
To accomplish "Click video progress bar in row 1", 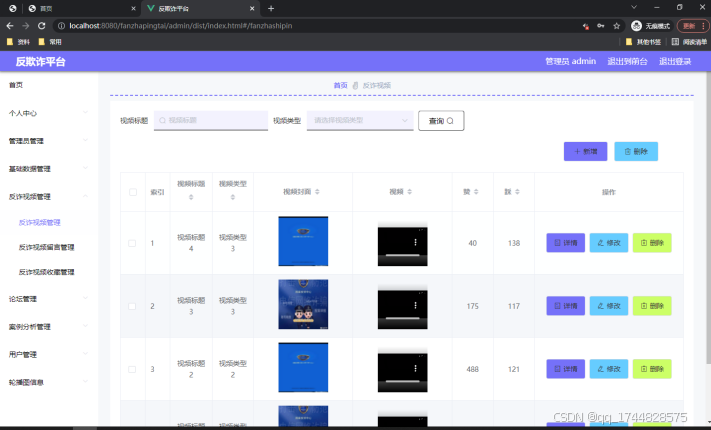I will pos(402,255).
